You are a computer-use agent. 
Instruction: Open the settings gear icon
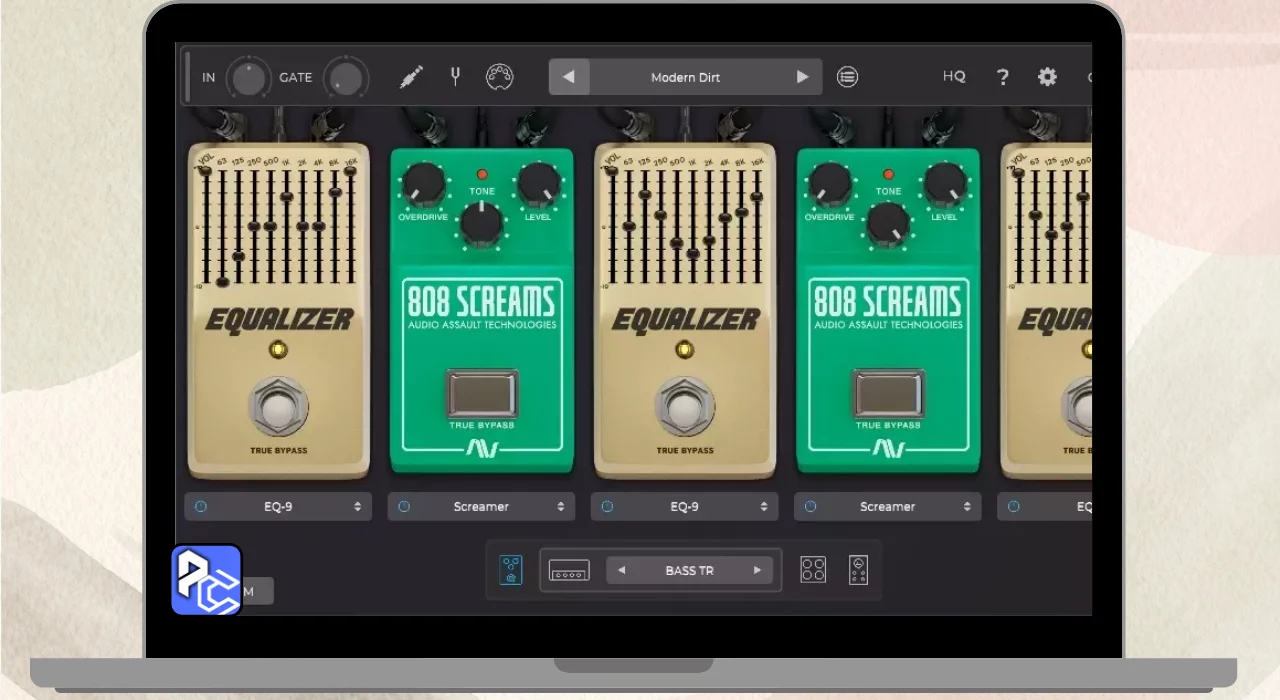pyautogui.click(x=1047, y=77)
